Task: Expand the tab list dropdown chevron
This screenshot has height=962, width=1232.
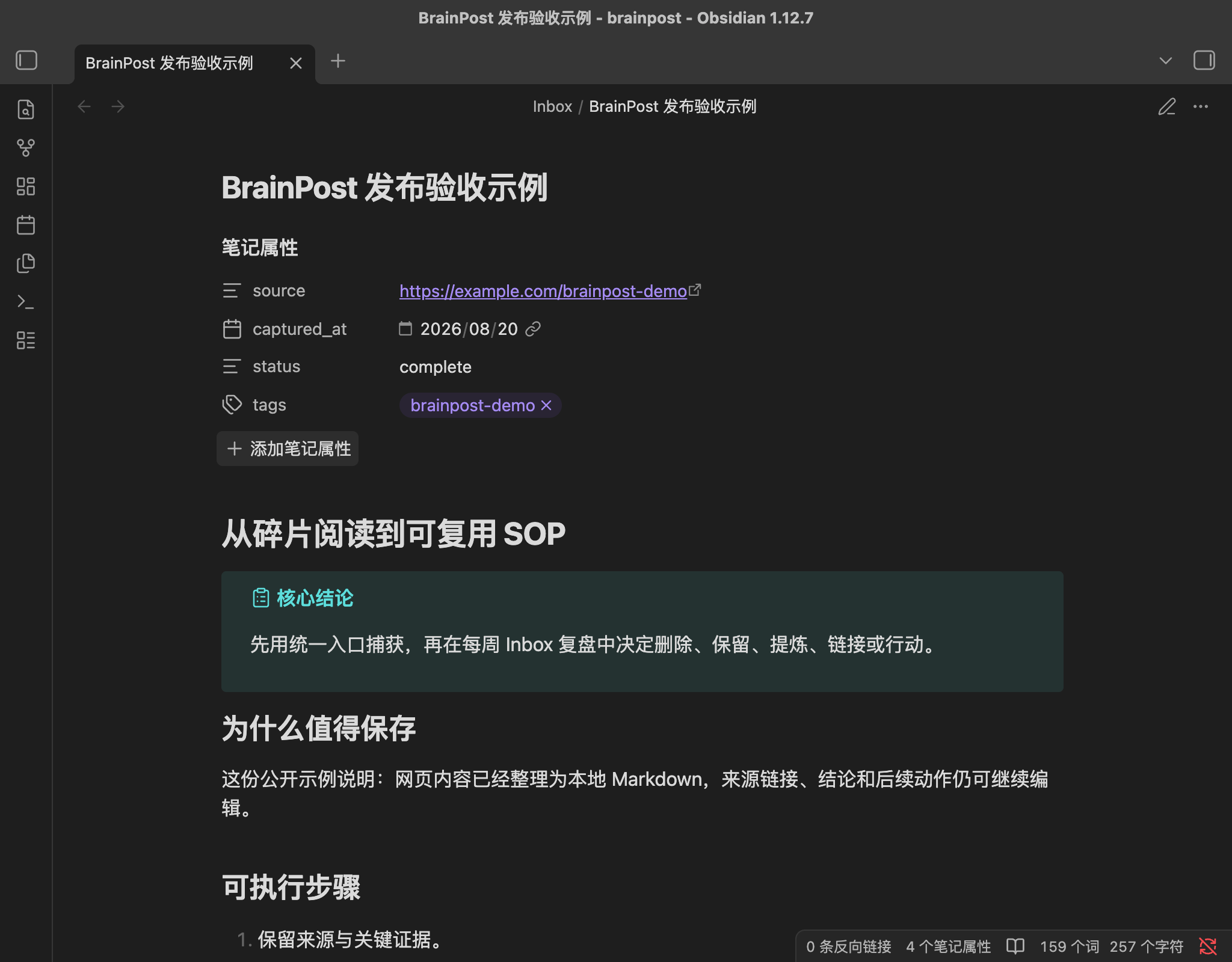Action: coord(1166,61)
